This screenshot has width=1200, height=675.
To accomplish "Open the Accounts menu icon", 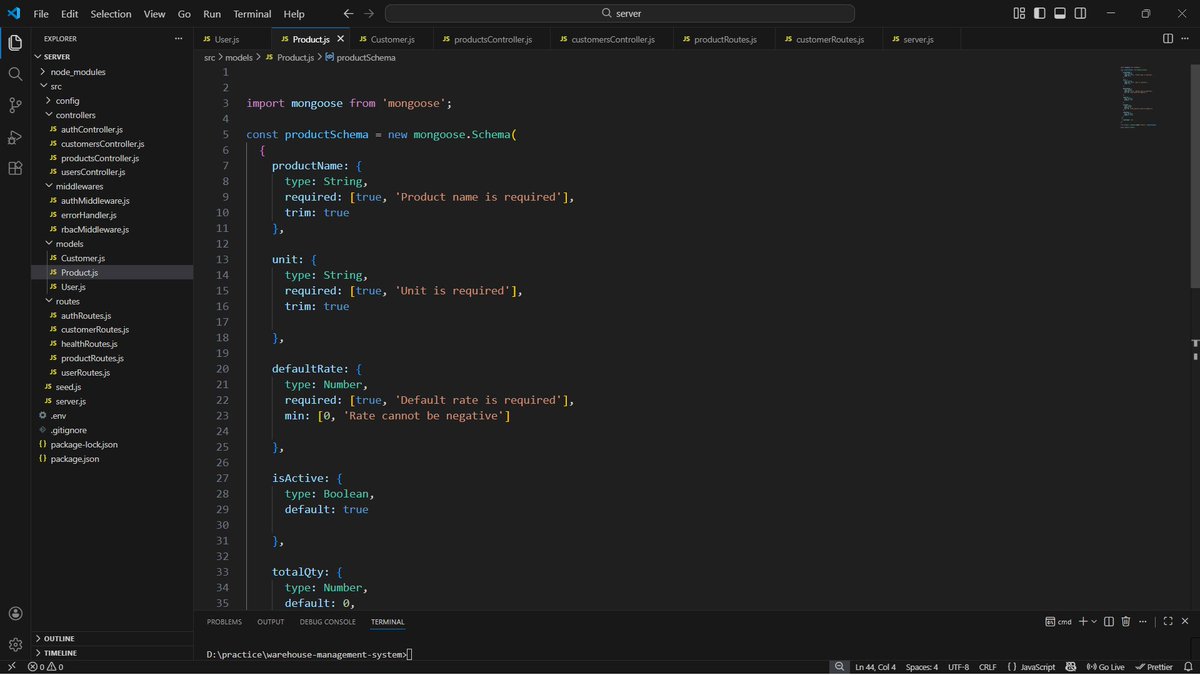I will pos(15,613).
